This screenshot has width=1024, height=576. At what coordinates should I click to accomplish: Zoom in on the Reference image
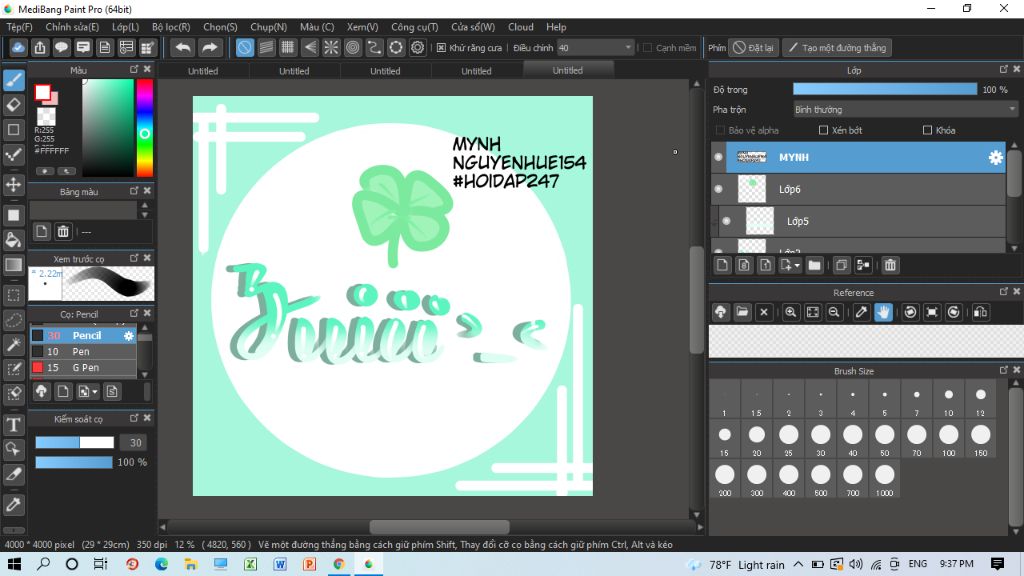pos(791,312)
